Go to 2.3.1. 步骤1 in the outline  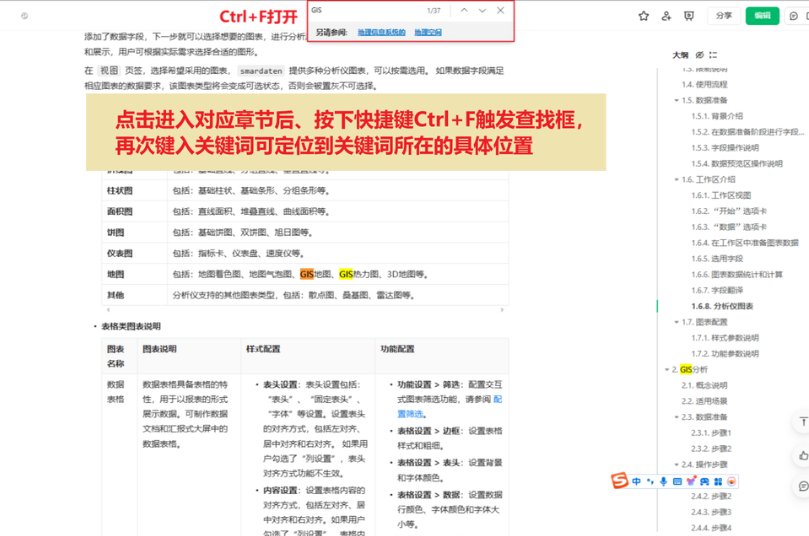point(711,433)
